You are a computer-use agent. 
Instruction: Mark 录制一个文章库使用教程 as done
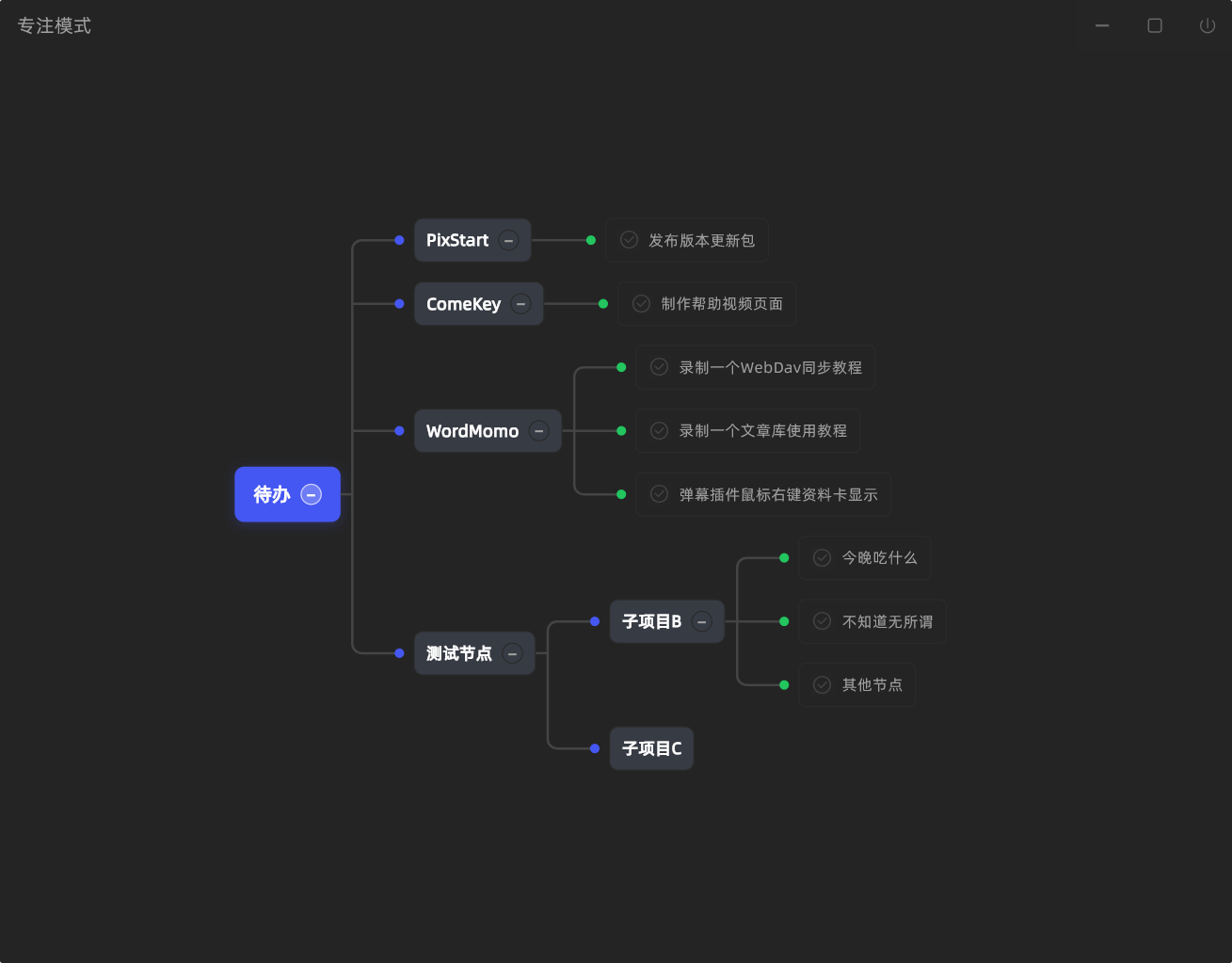pyautogui.click(x=659, y=431)
